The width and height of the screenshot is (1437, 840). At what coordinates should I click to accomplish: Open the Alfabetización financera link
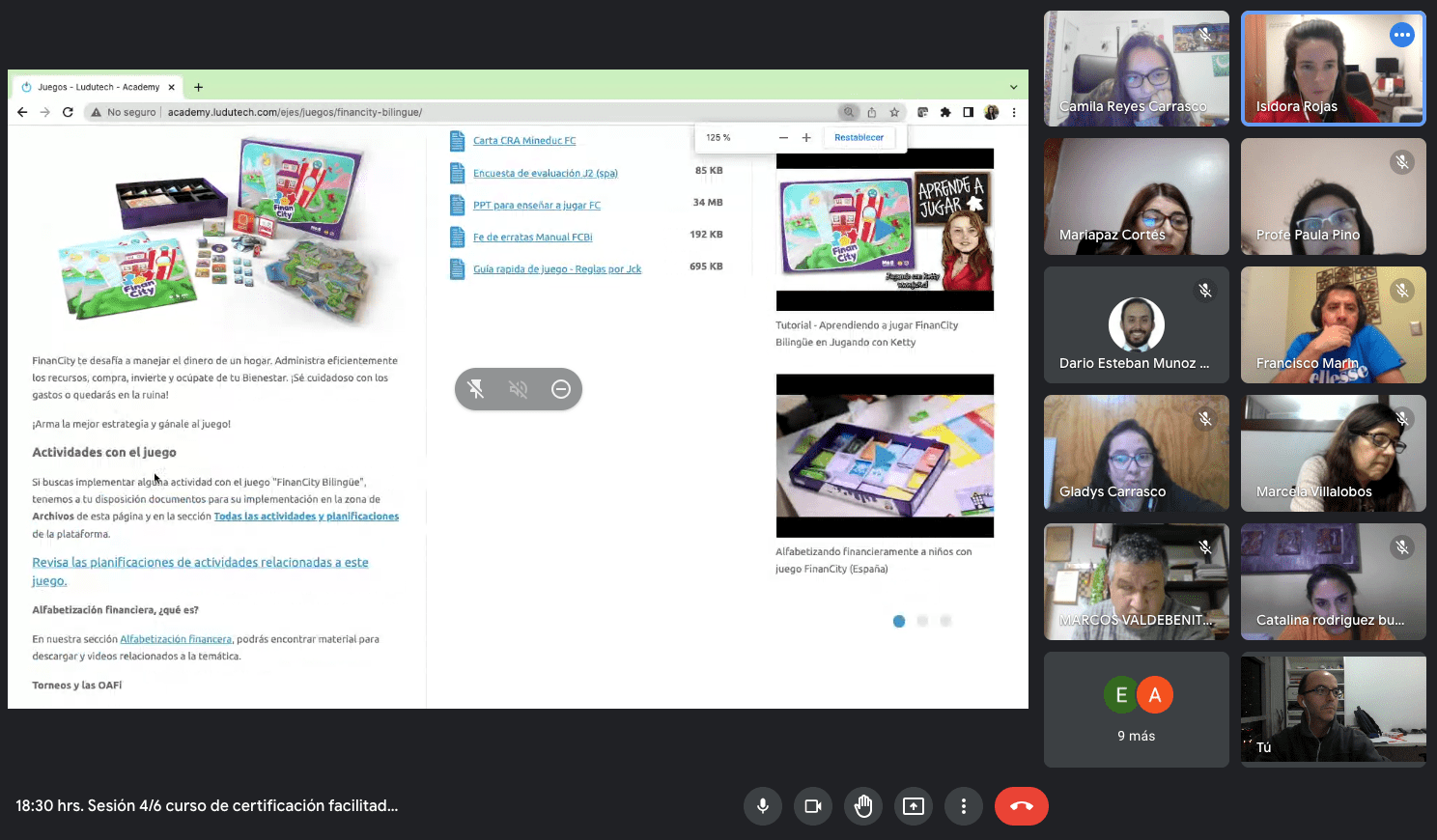click(176, 639)
